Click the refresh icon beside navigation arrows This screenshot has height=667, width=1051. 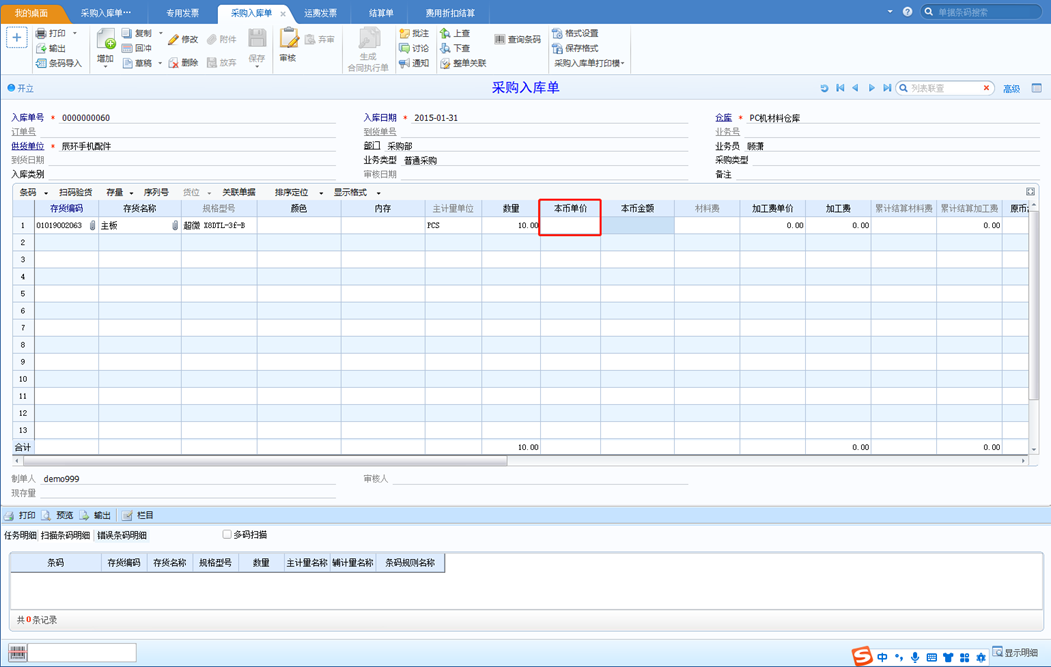[x=824, y=88]
